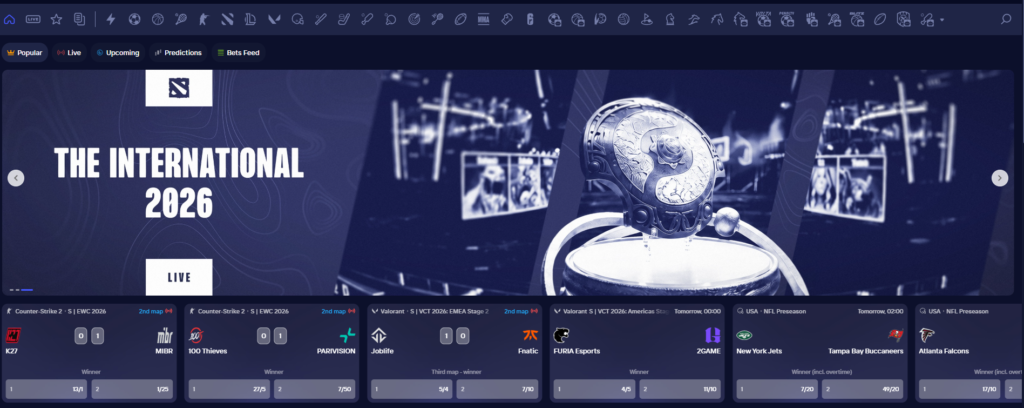Select the dolphin icon
Screen dimensions: 1024x408
click(694, 20)
